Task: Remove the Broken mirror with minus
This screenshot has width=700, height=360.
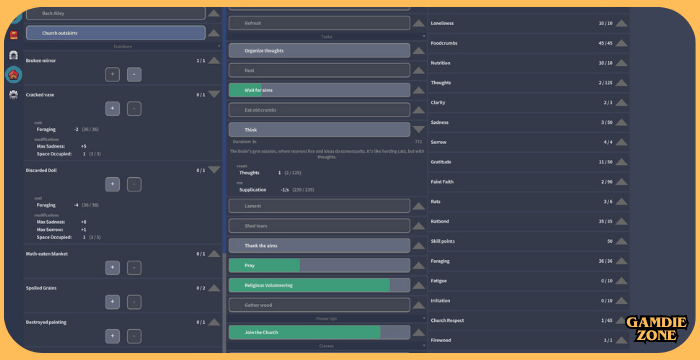Action: pos(134,75)
